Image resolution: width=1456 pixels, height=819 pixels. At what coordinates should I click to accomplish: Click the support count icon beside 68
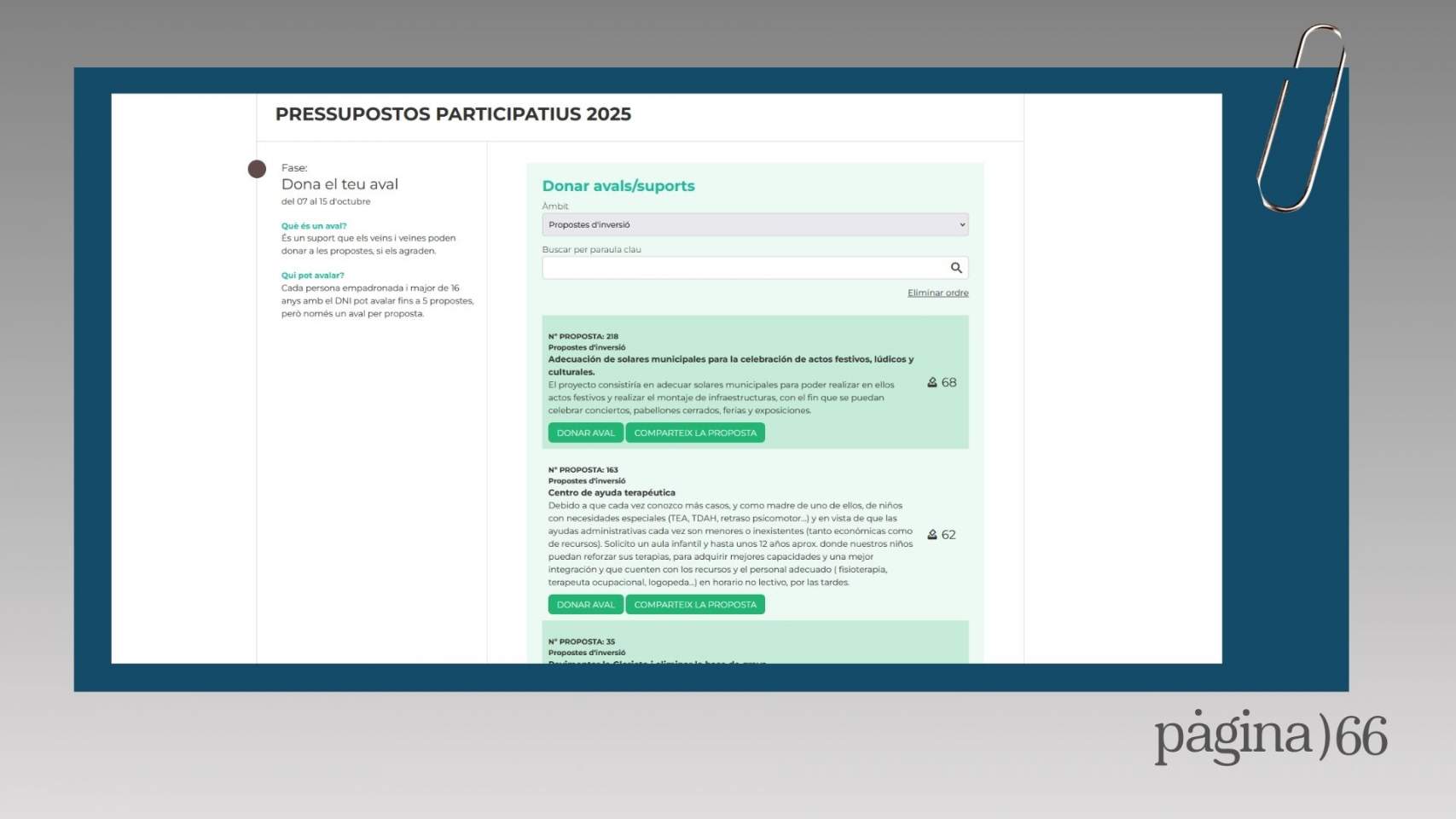[932, 383]
